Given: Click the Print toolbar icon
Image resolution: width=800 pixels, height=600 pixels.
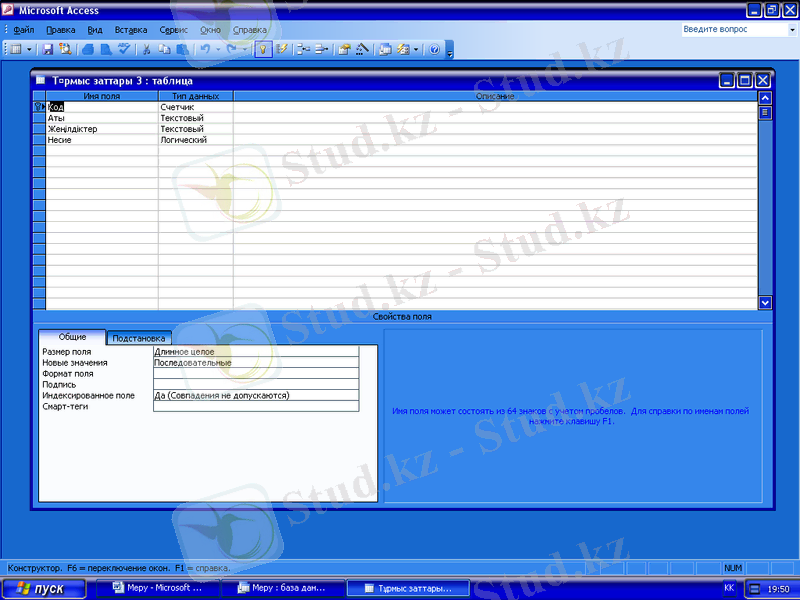Looking at the screenshot, I should click(88, 49).
